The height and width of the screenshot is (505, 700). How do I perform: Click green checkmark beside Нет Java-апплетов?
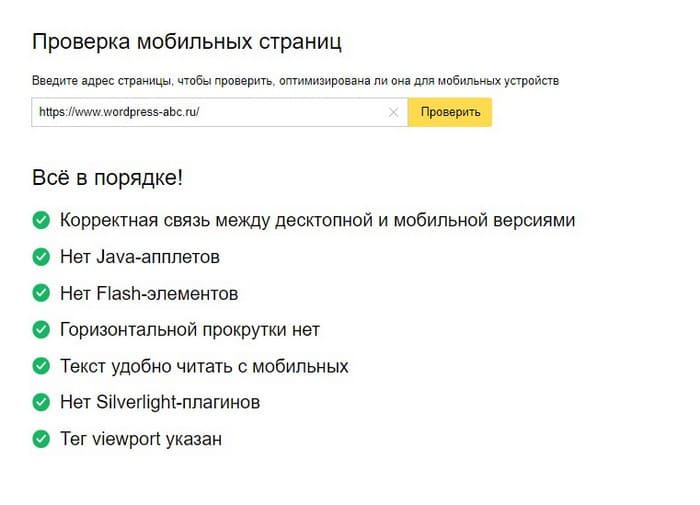coord(41,257)
